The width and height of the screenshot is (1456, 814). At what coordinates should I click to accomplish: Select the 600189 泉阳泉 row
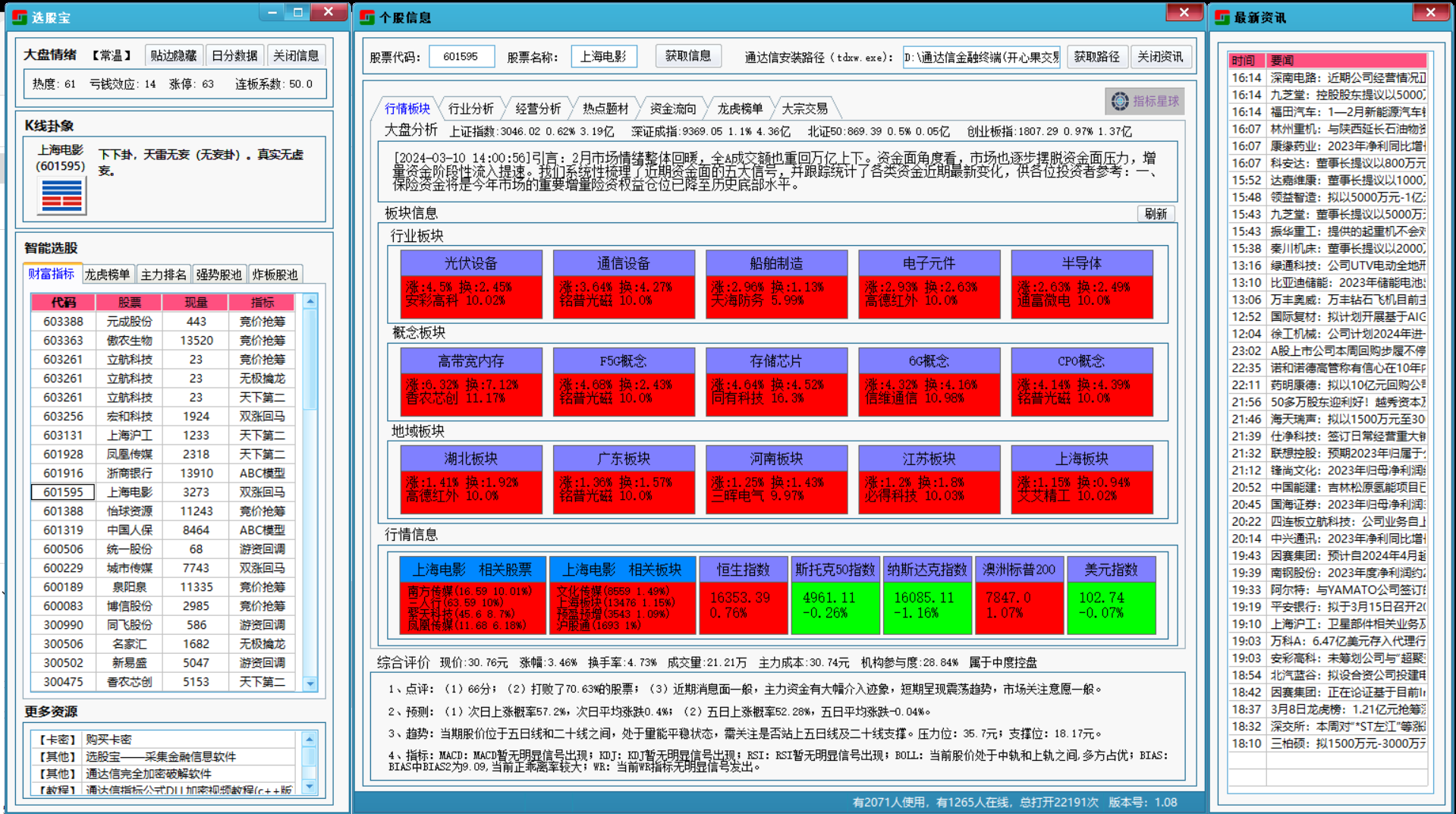tap(163, 587)
